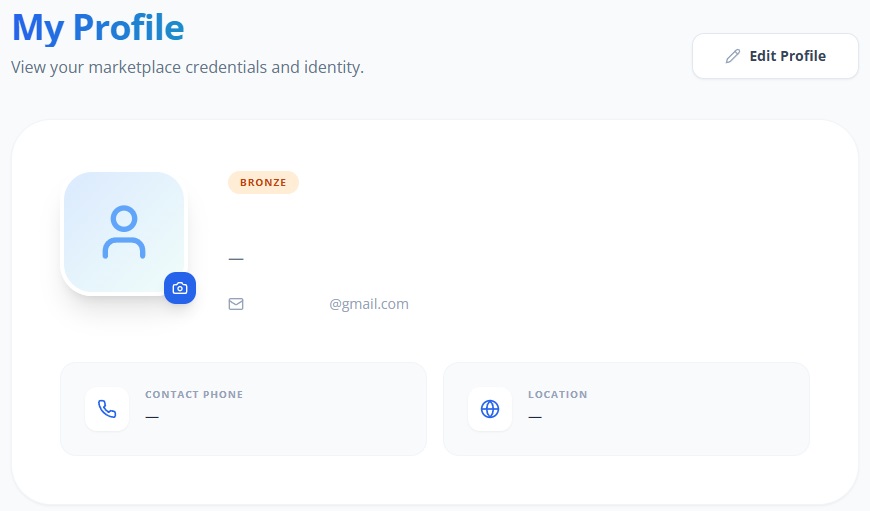Click the empty name dash placeholder
Screen dimensions: 870x511
[236, 259]
